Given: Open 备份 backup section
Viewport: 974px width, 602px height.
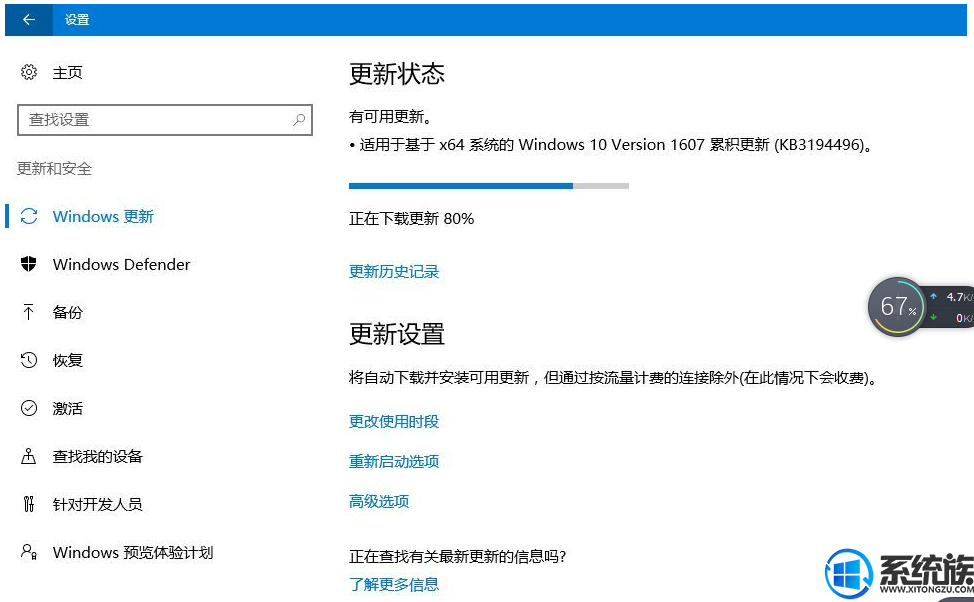Looking at the screenshot, I should click(67, 312).
